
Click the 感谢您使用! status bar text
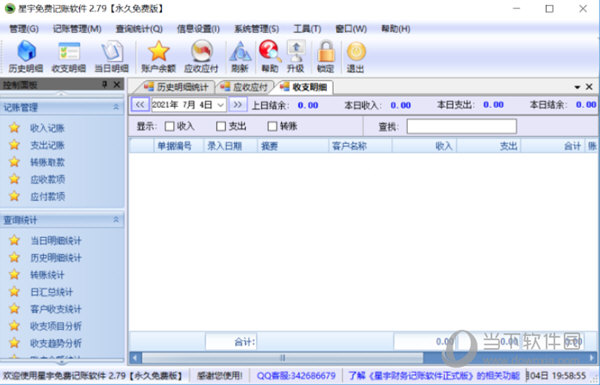point(220,375)
